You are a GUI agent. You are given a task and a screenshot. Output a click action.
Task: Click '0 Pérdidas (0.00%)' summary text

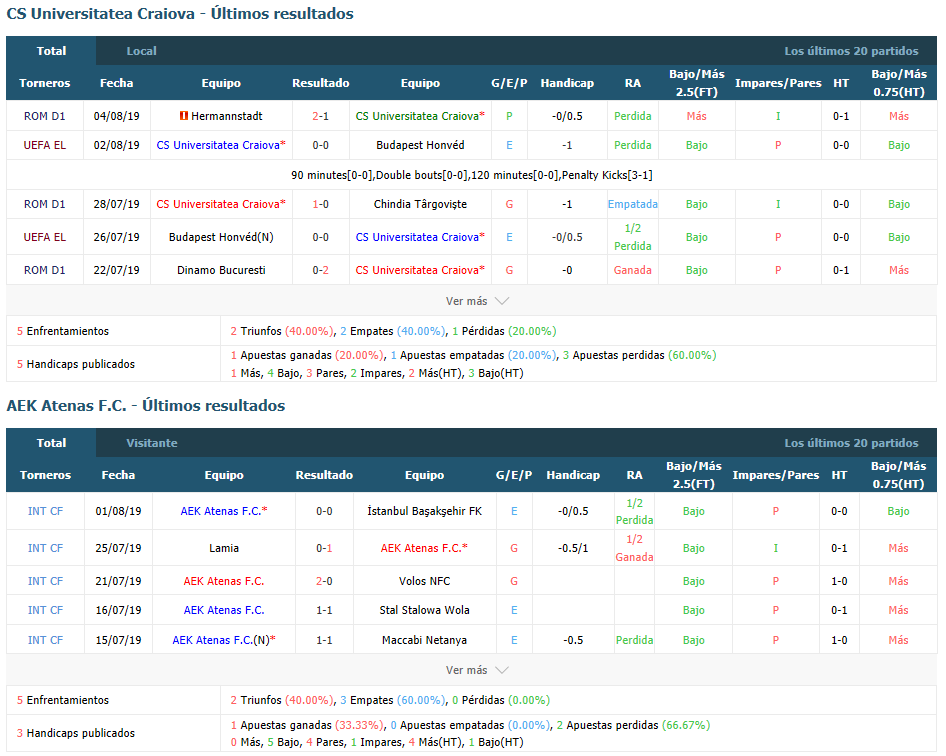click(501, 700)
